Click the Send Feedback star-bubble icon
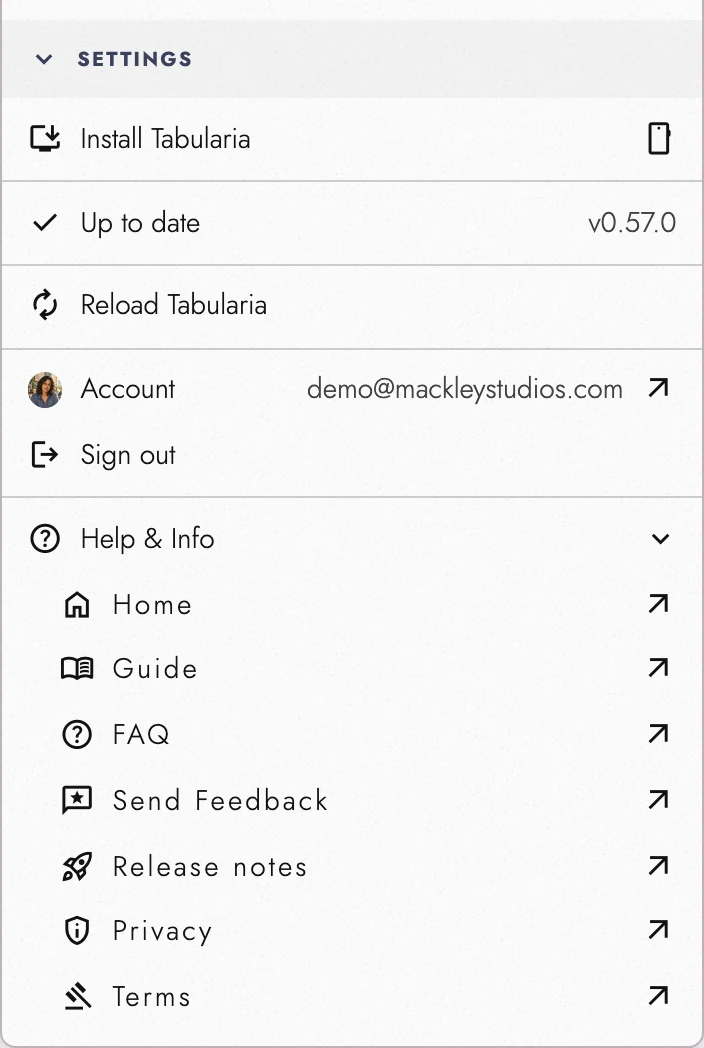The image size is (704, 1048). click(x=77, y=800)
